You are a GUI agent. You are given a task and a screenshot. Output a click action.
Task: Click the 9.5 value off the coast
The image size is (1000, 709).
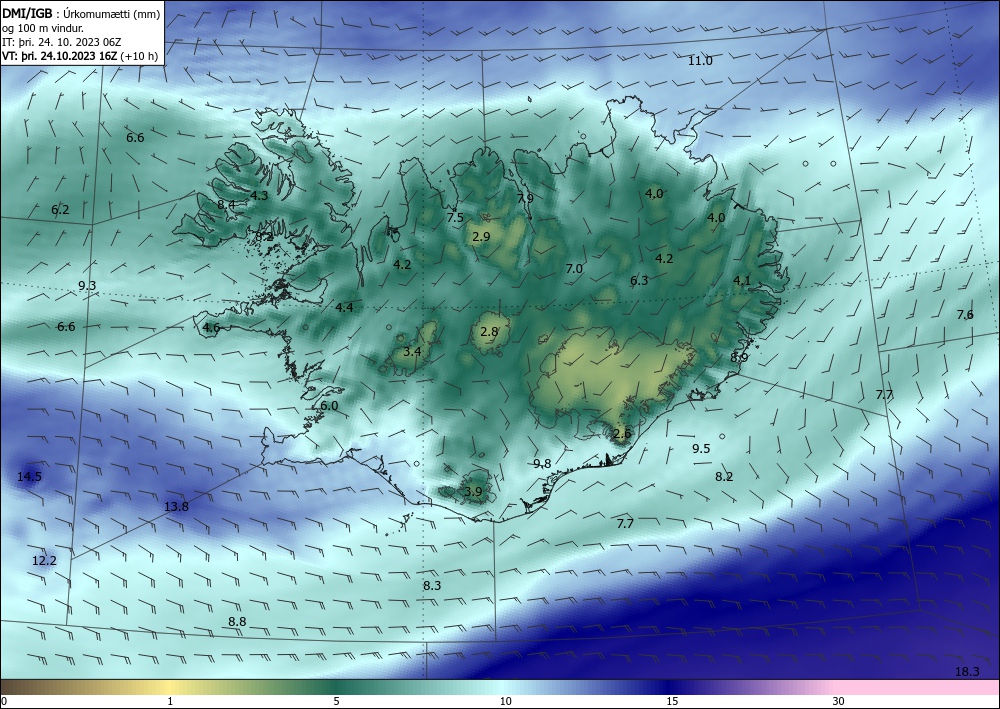pos(701,448)
